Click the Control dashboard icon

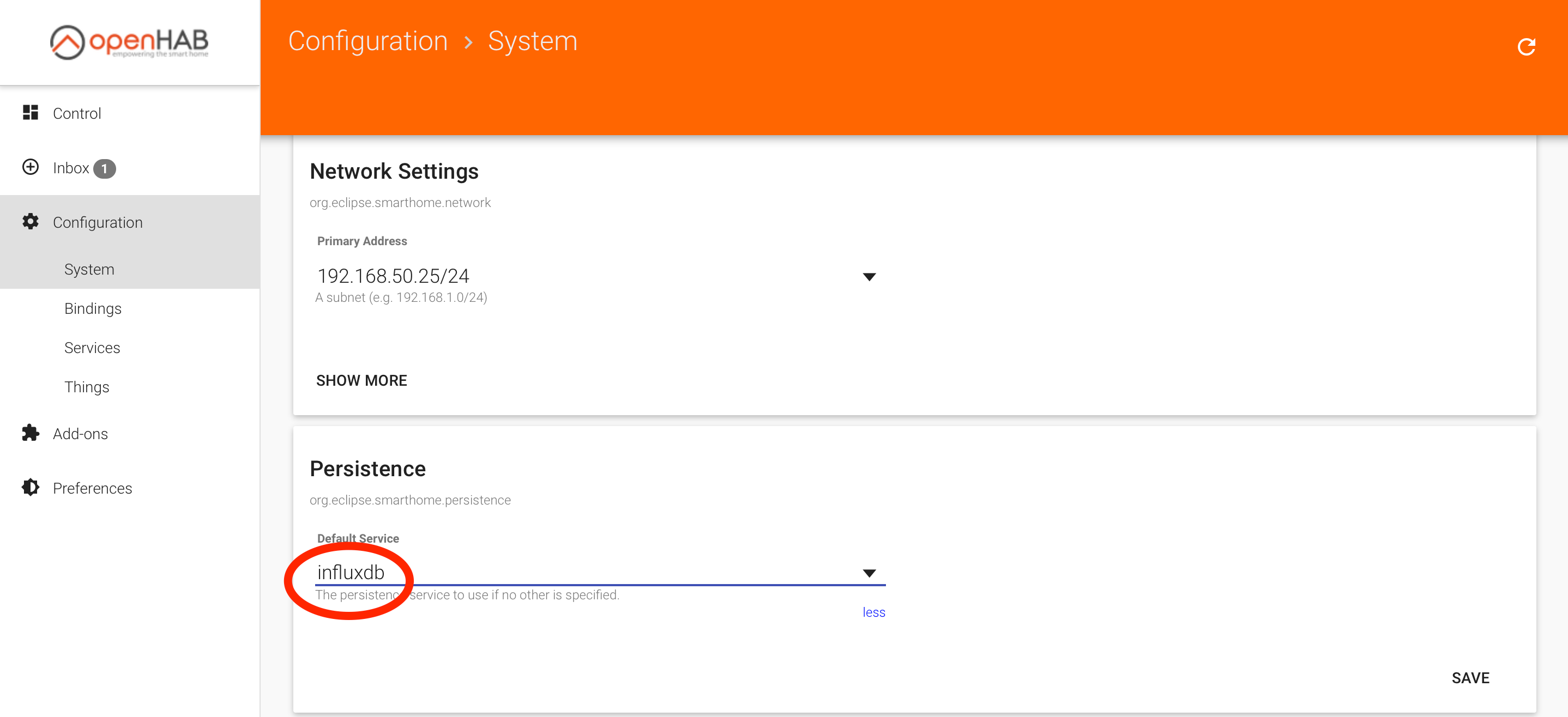click(31, 112)
